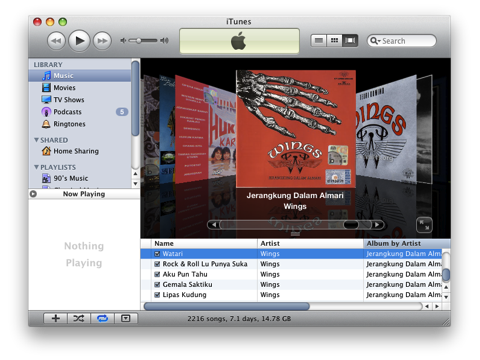The image size is (480, 360).
Task: Click the Now Playing artwork toggle icon
Action: [33, 194]
